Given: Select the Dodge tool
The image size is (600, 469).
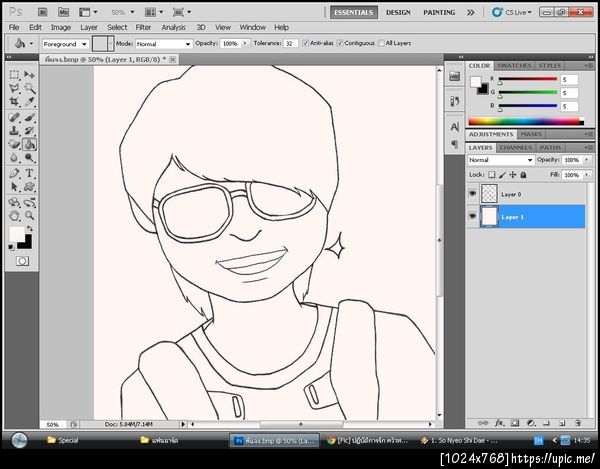Looking at the screenshot, I should [29, 158].
